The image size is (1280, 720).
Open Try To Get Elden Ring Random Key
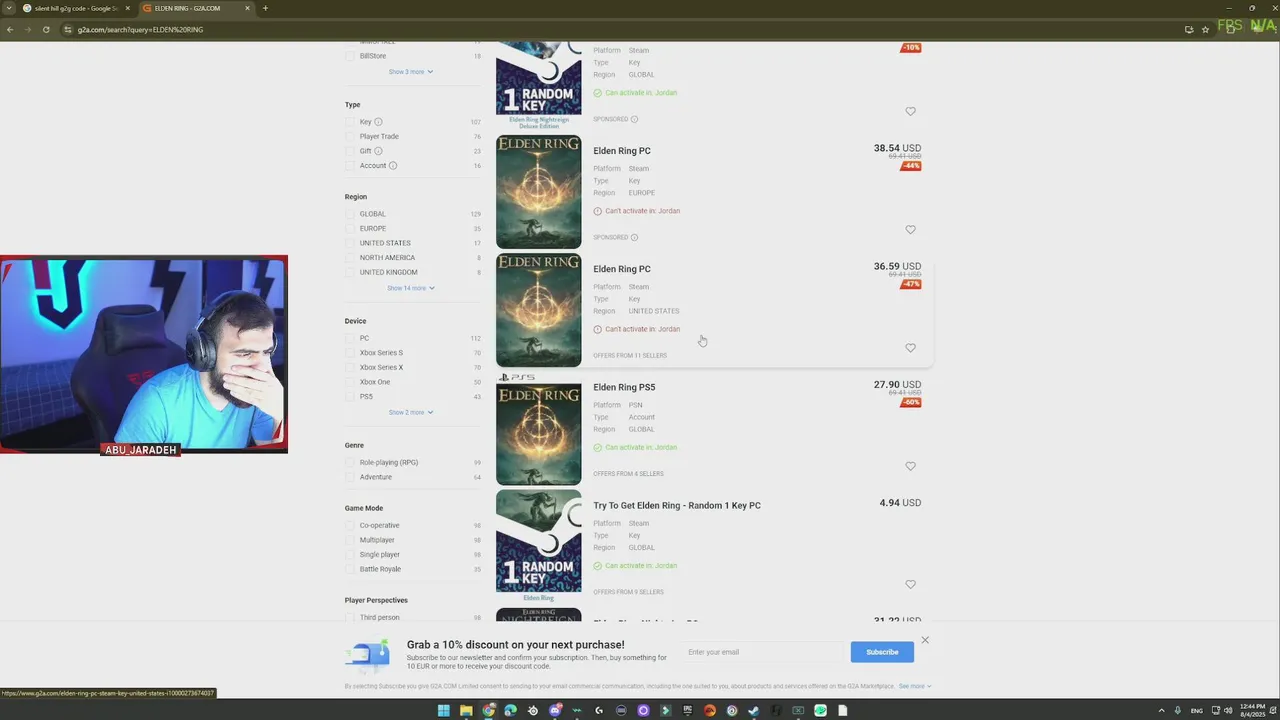[x=677, y=505]
